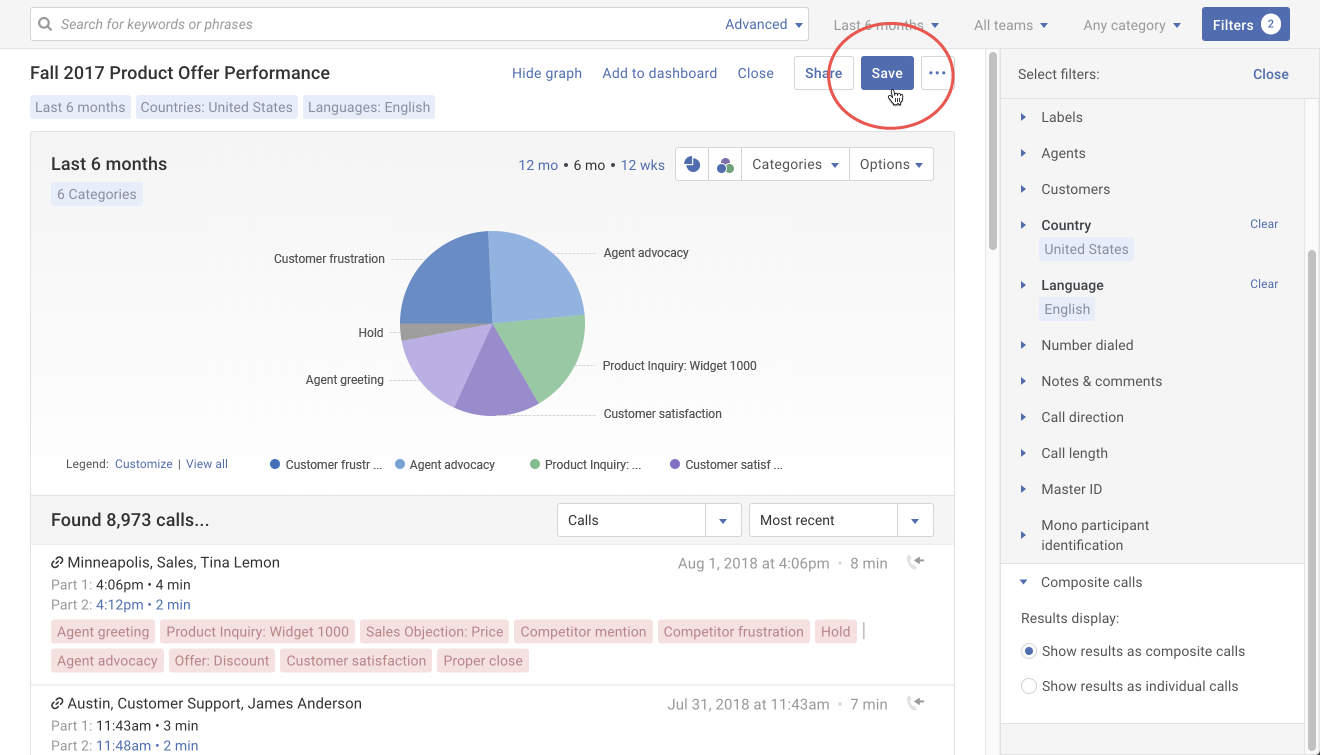Viewport: 1321px width, 755px height.
Task: Click the inbound call icon for James Anderson
Action: 914,703
